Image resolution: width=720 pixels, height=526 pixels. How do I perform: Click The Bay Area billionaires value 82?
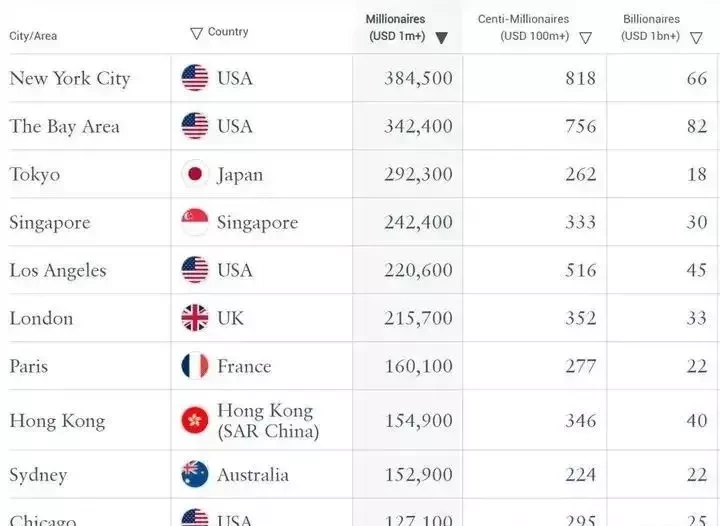point(697,126)
